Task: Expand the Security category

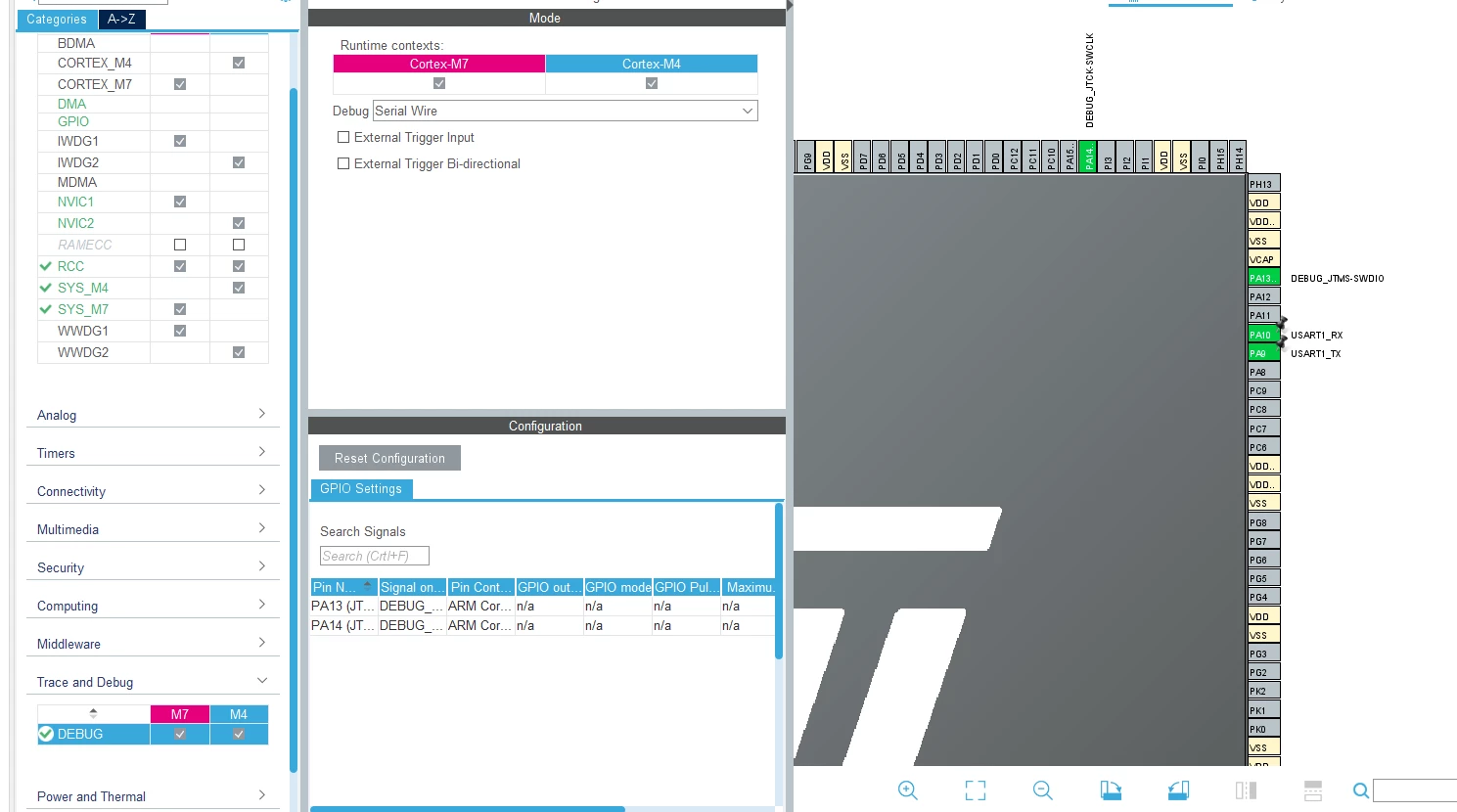Action: (153, 567)
